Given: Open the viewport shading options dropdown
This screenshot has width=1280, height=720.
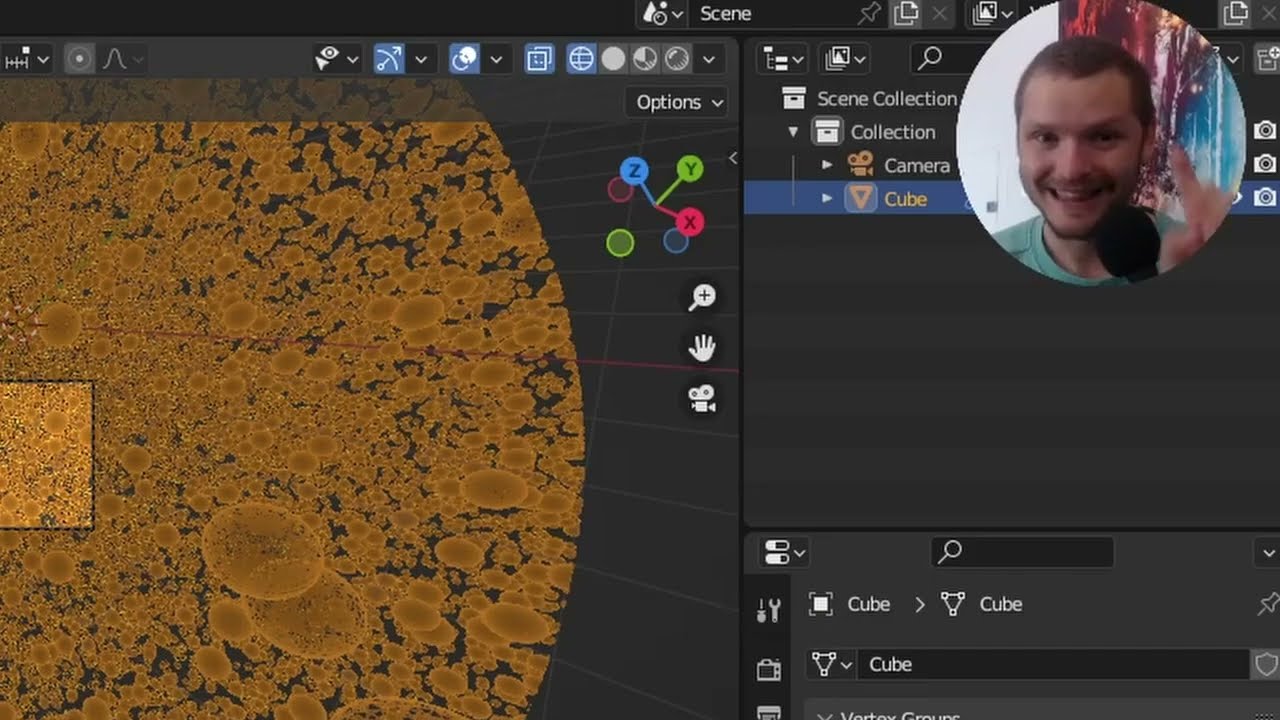Looking at the screenshot, I should pos(709,60).
